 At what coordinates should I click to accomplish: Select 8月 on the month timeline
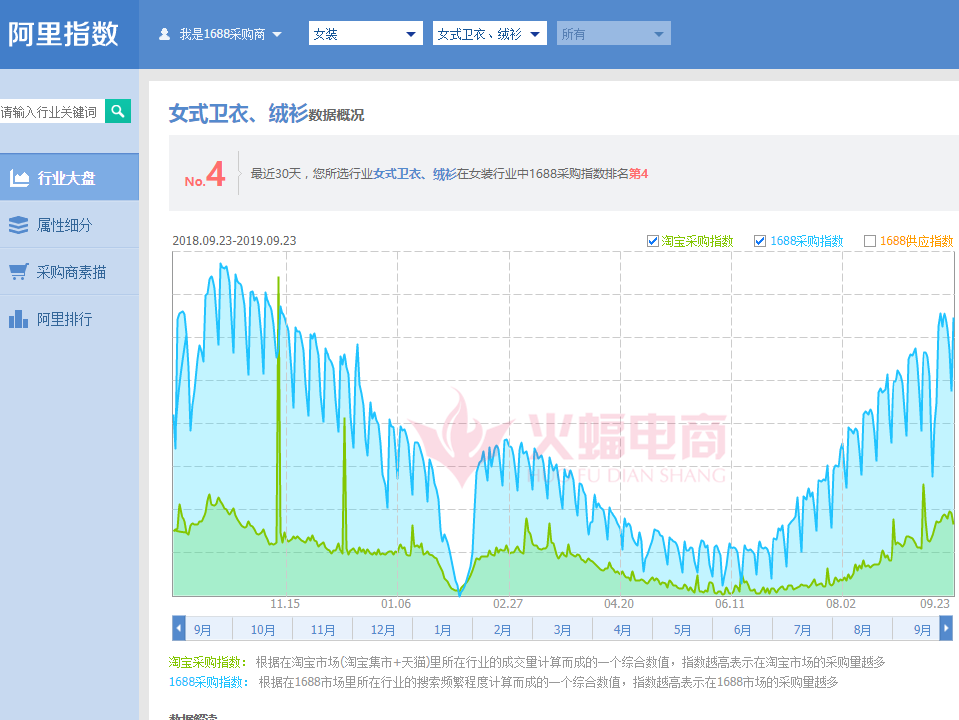tap(862, 629)
